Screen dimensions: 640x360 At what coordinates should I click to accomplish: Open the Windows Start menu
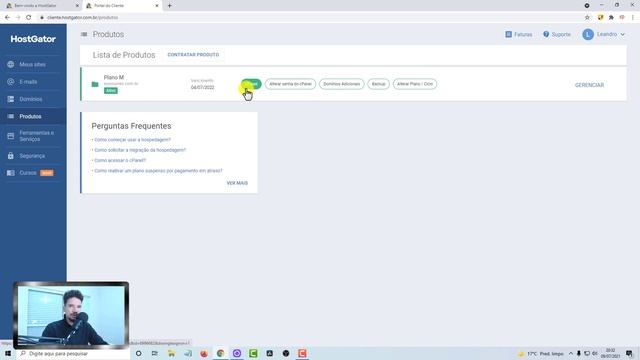click(x=8, y=353)
